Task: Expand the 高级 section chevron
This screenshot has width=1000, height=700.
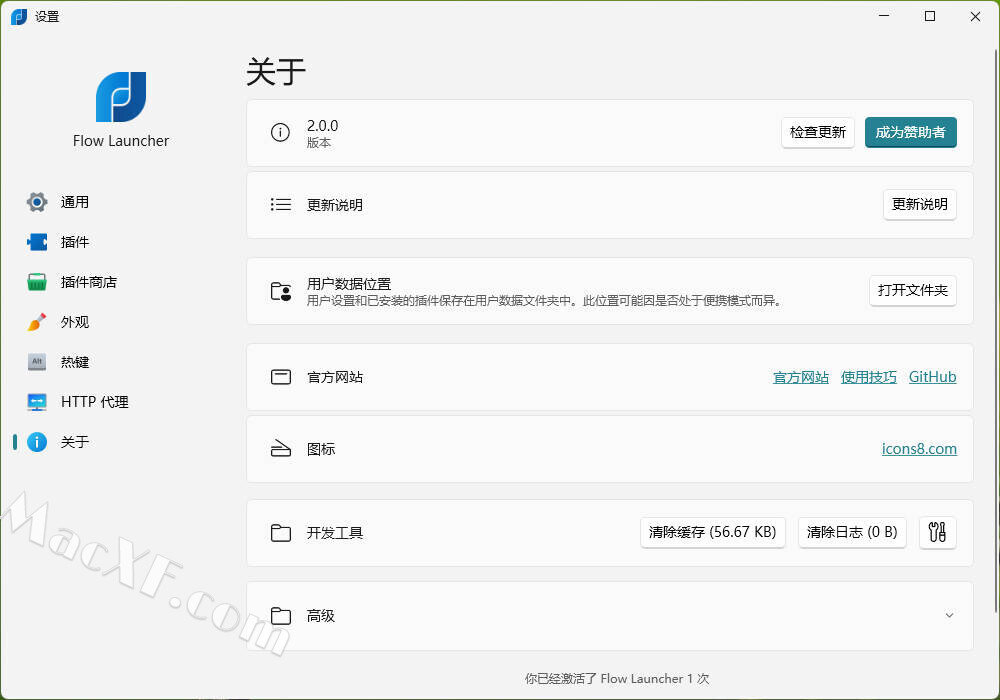Action: 949,616
